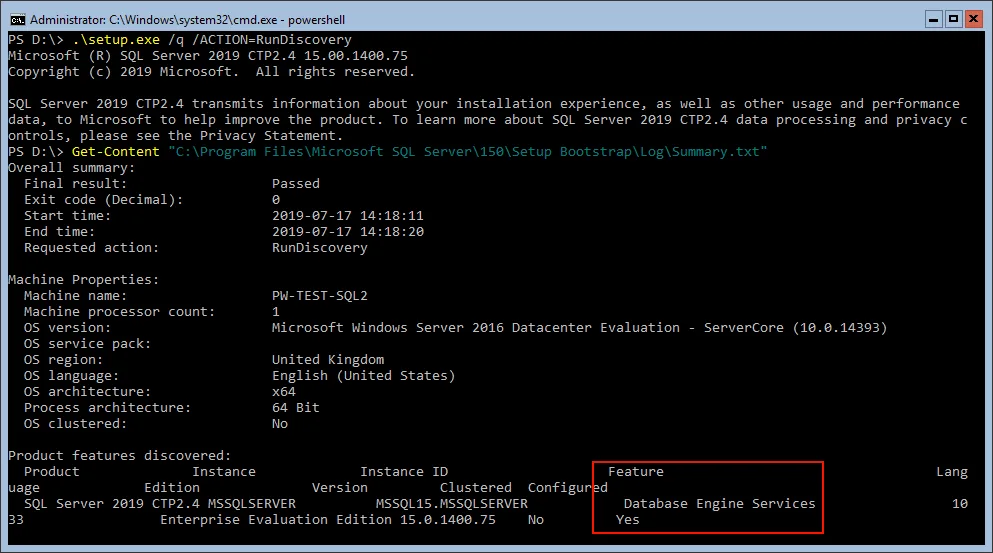Click the 'United Kingdom' region value
The height and width of the screenshot is (553, 993).
[x=328, y=360]
